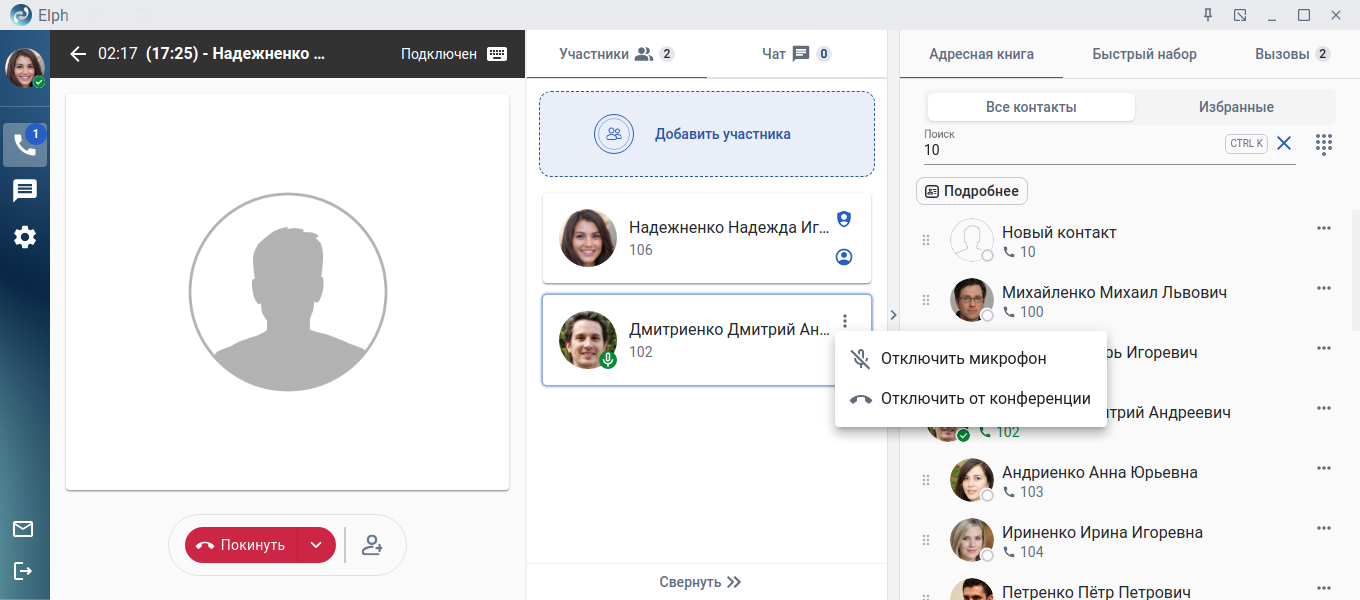Collapse the panel using Свернуть
This screenshot has width=1360, height=600.
click(x=700, y=582)
